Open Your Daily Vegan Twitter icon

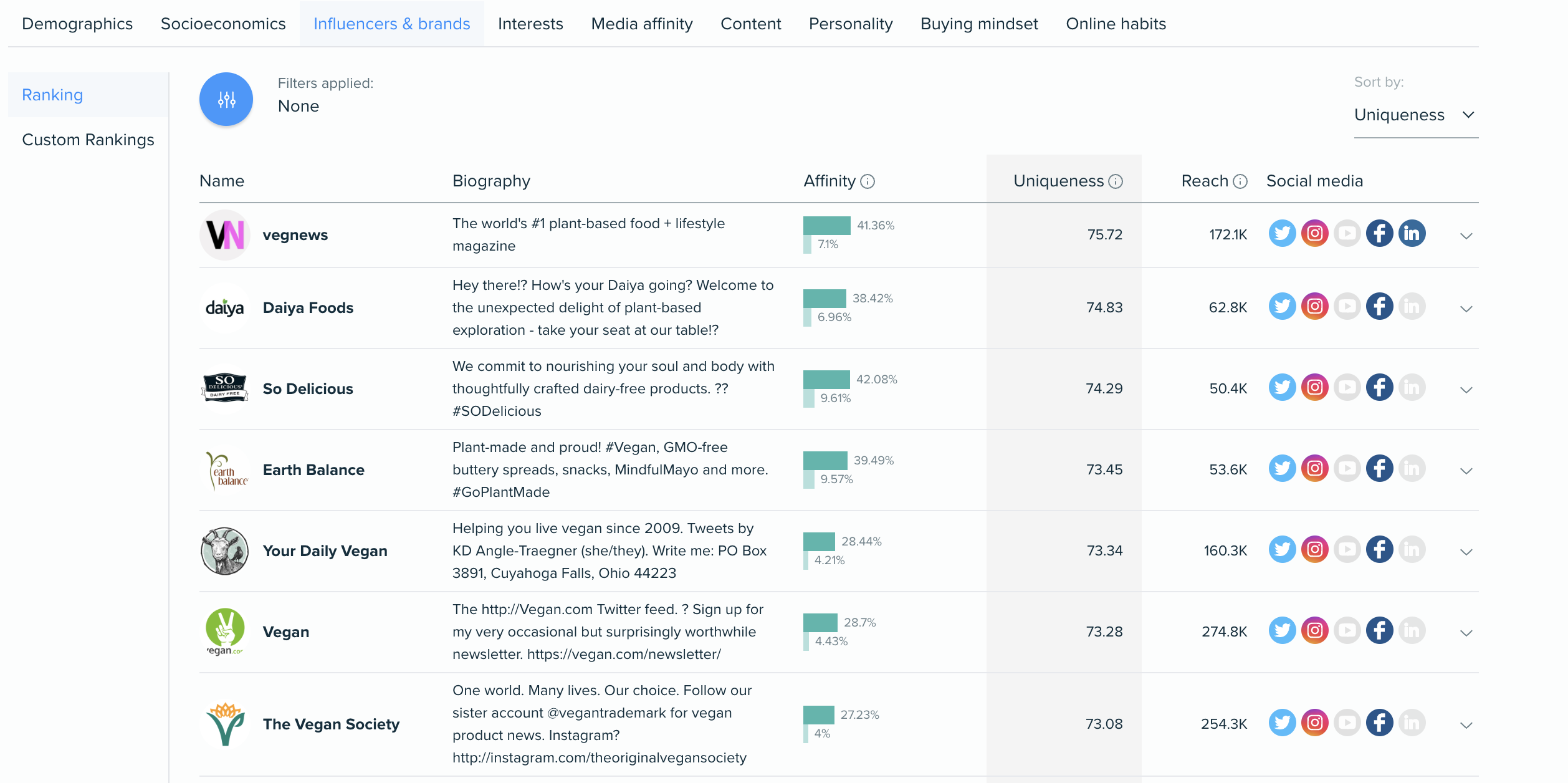(1282, 550)
